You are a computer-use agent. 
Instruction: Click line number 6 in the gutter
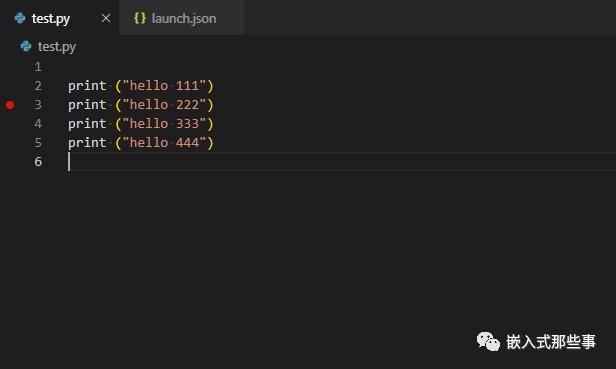coord(38,162)
